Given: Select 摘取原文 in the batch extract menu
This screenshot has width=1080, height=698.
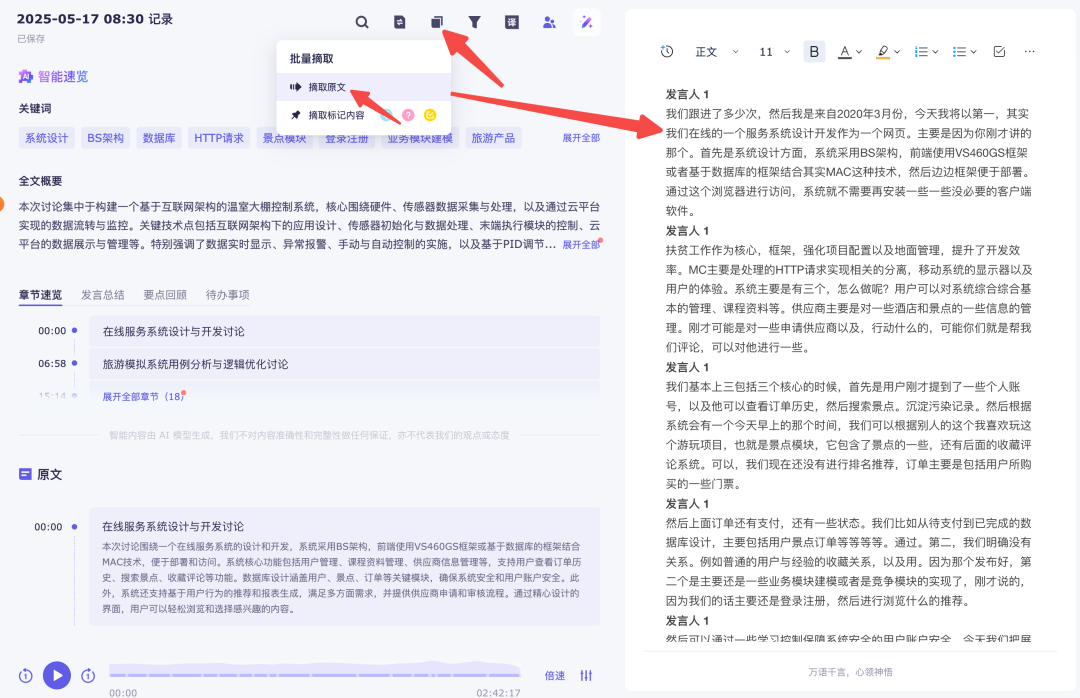Looking at the screenshot, I should coord(364,87).
